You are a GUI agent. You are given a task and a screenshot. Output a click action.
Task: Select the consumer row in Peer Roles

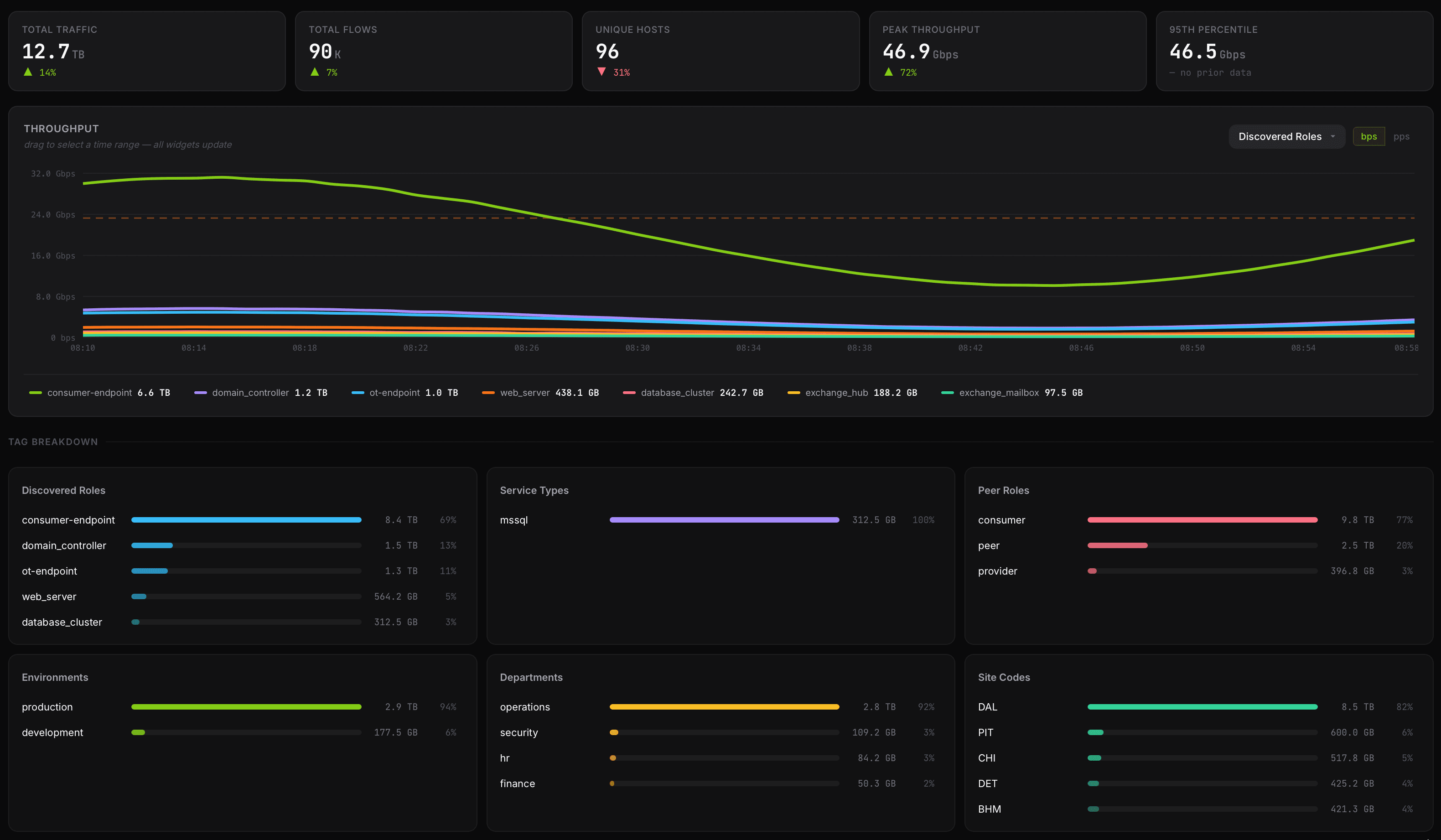(1201, 520)
